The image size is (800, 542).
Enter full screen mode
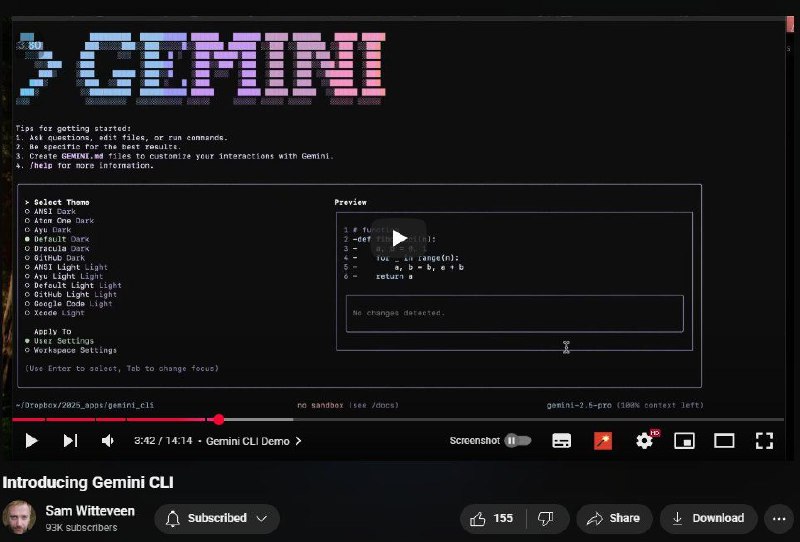pos(764,440)
